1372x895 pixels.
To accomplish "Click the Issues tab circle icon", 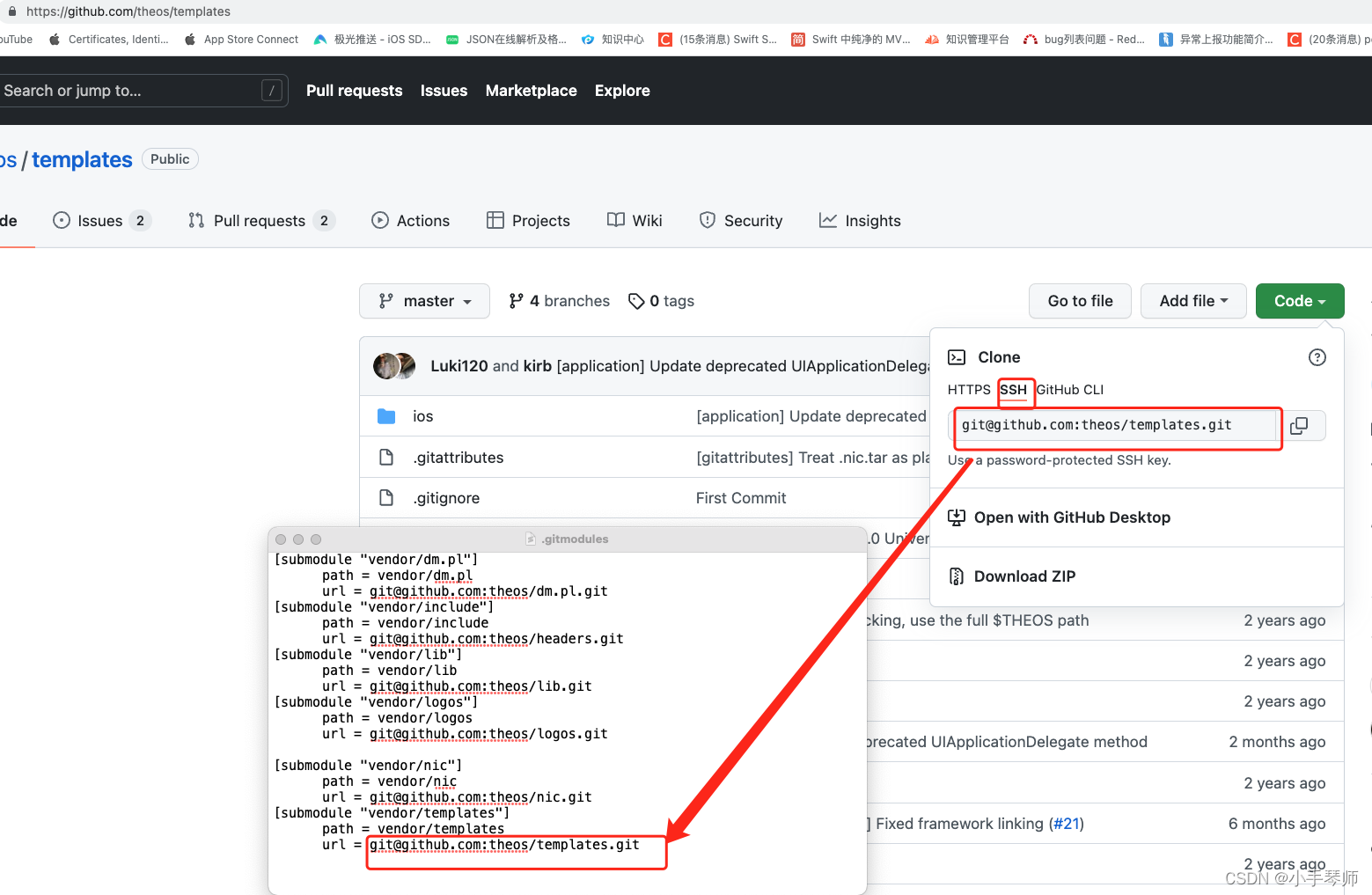I will [x=62, y=221].
